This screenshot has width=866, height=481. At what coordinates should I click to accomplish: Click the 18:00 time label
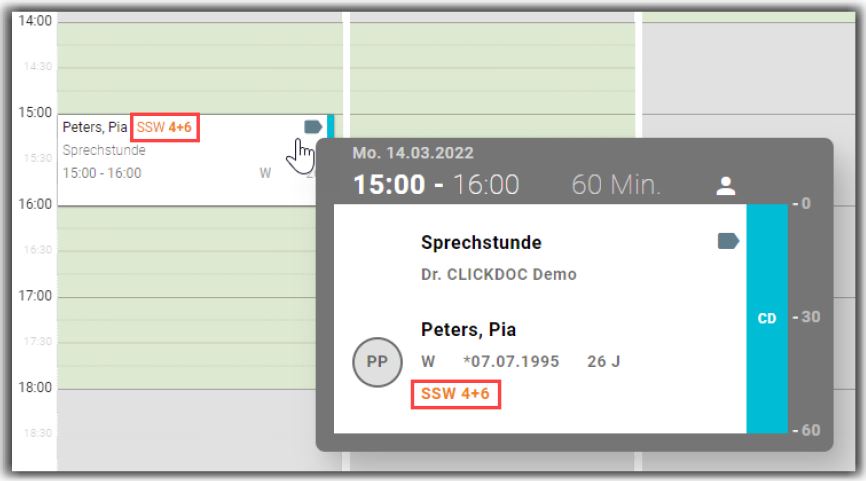pos(36,388)
